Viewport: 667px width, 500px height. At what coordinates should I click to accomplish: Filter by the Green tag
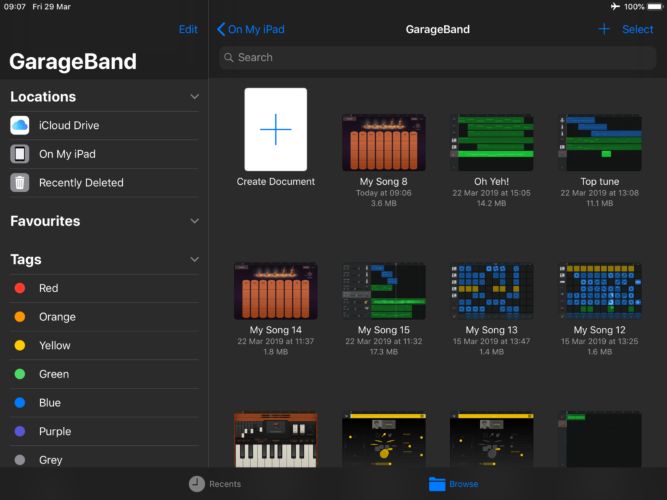[53, 374]
